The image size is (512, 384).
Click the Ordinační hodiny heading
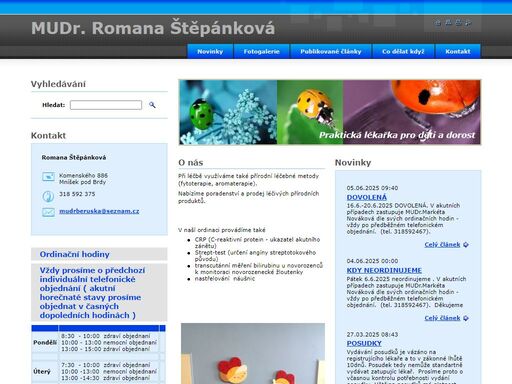click(x=75, y=254)
